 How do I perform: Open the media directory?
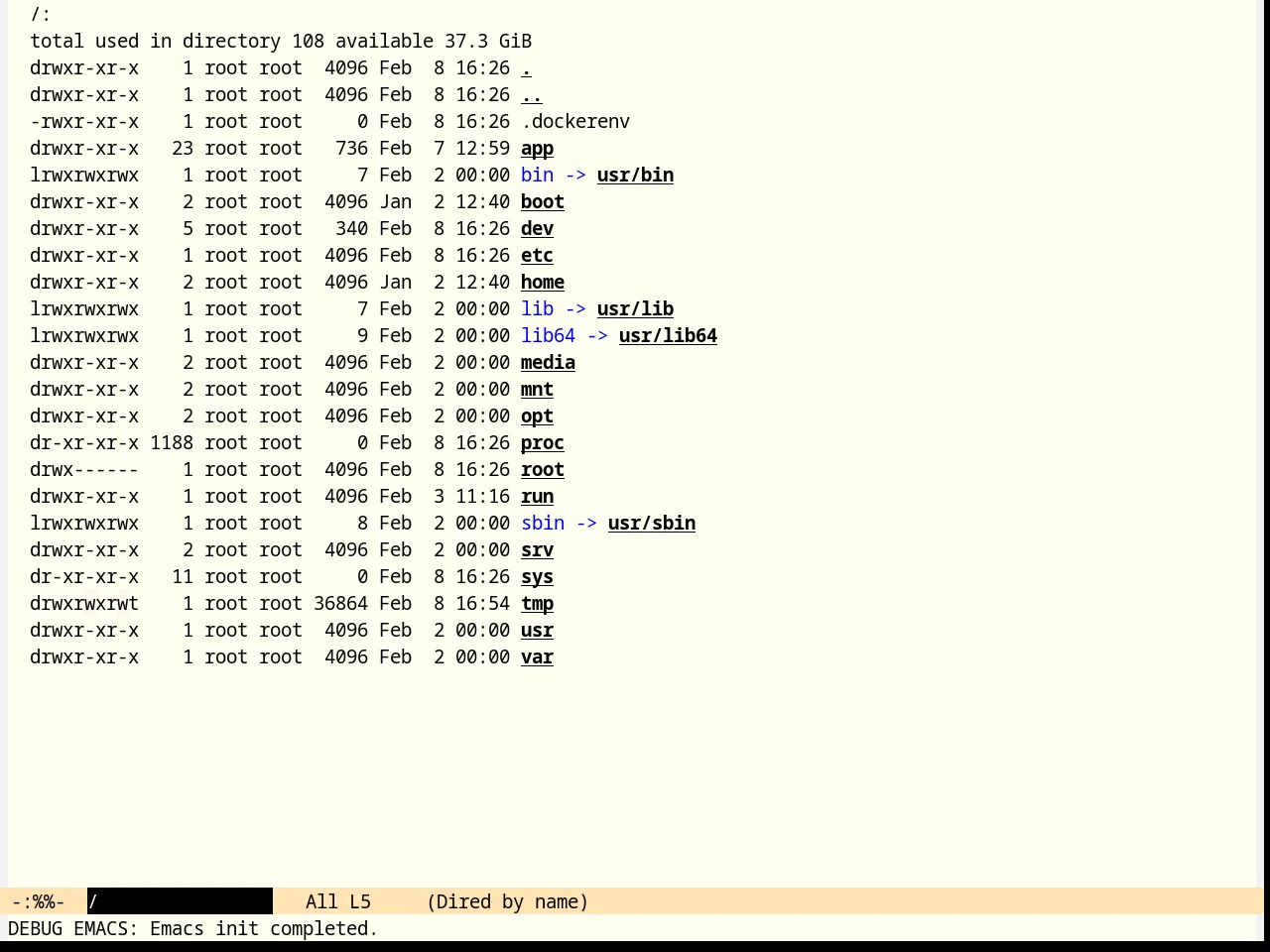(x=548, y=363)
